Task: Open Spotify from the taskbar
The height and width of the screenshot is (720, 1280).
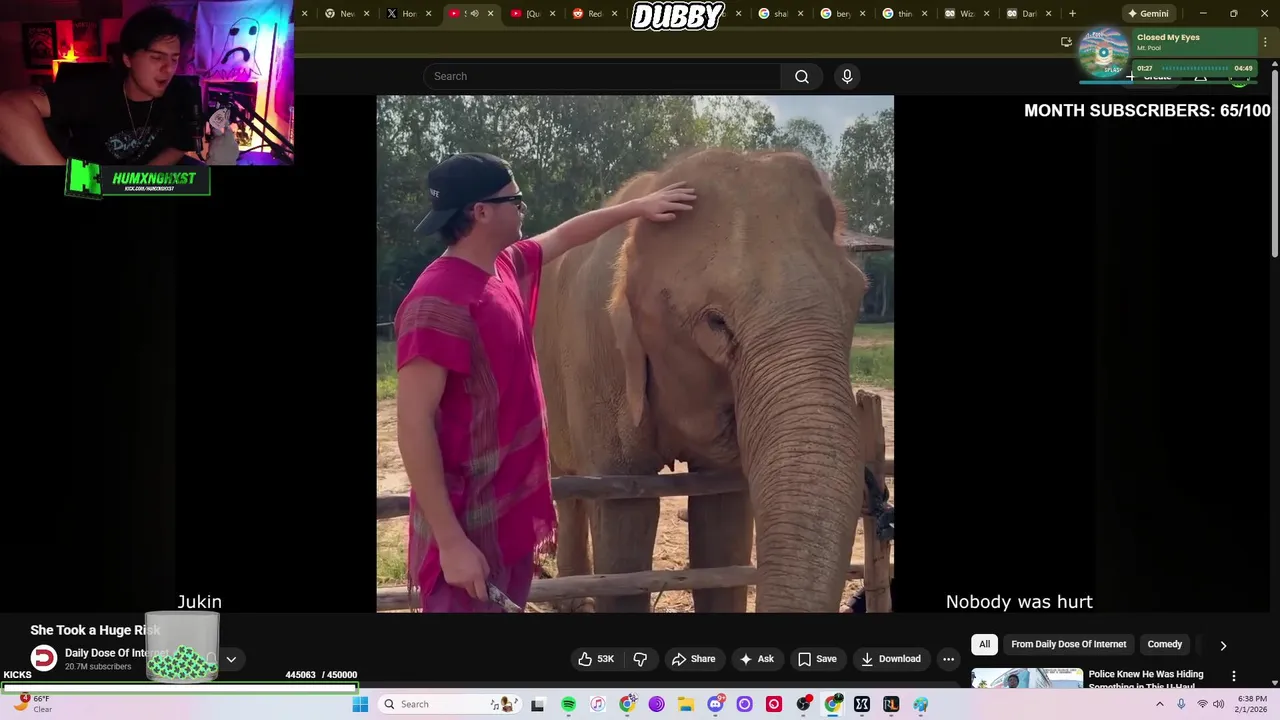Action: click(568, 704)
